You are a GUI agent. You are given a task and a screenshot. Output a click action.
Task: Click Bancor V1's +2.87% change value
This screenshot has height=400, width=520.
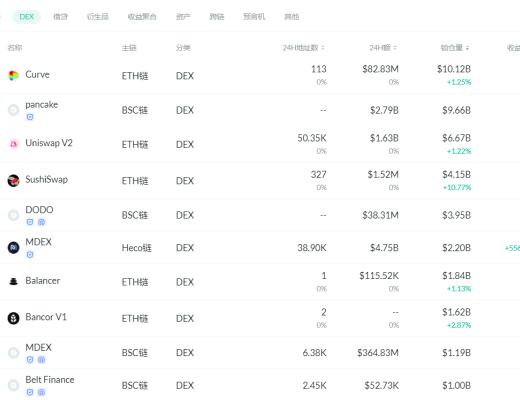tap(459, 325)
